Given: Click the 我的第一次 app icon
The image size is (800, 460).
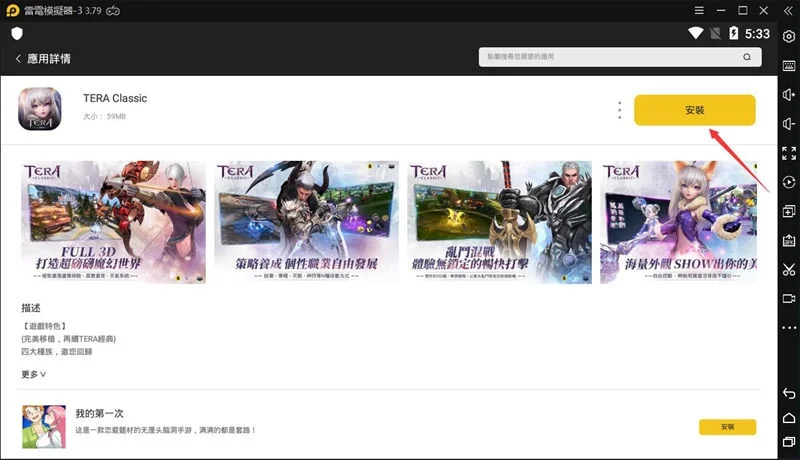Looking at the screenshot, I should 44,427.
